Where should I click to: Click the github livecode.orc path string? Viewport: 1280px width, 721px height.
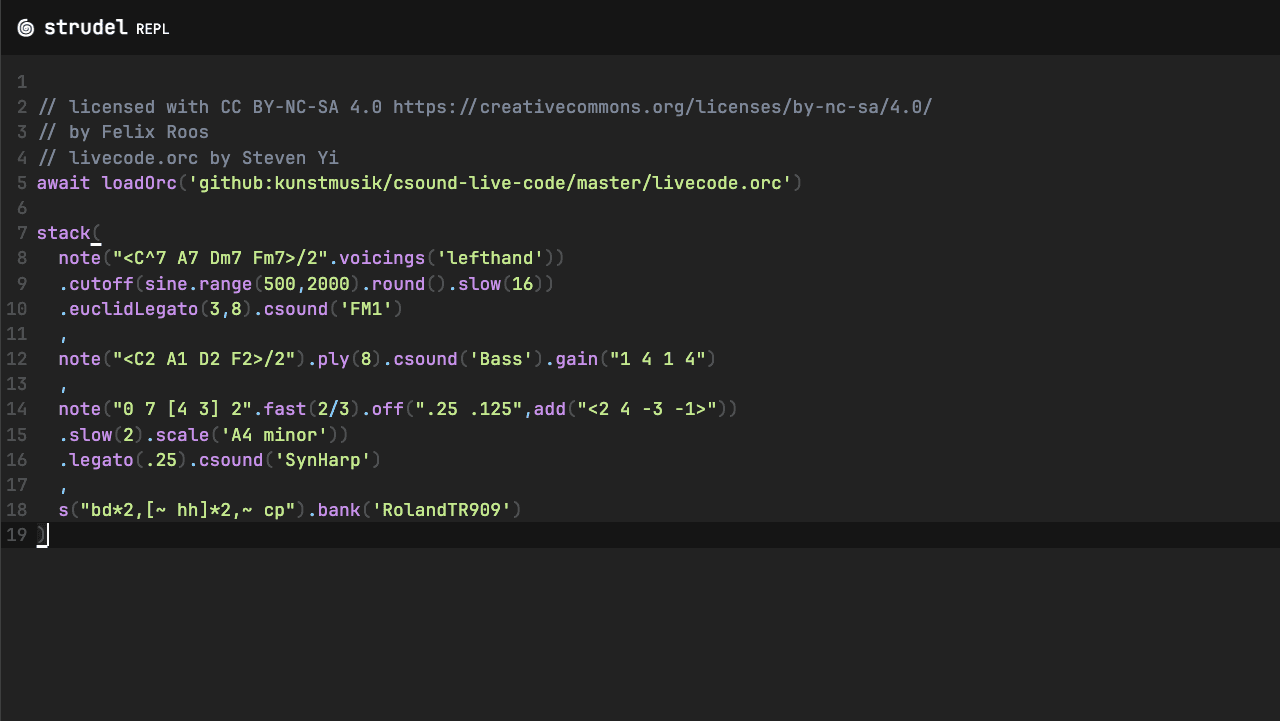point(495,183)
